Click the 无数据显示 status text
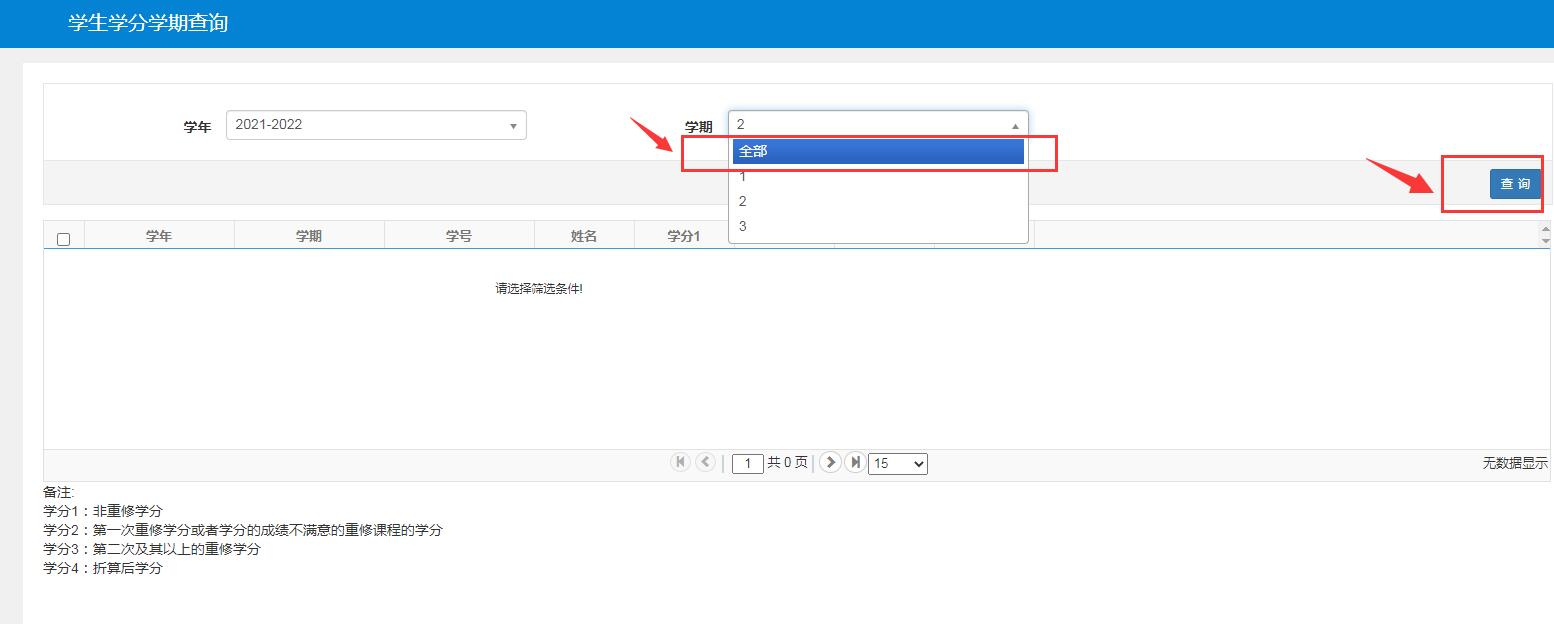The image size is (1554, 624). (x=1515, y=463)
